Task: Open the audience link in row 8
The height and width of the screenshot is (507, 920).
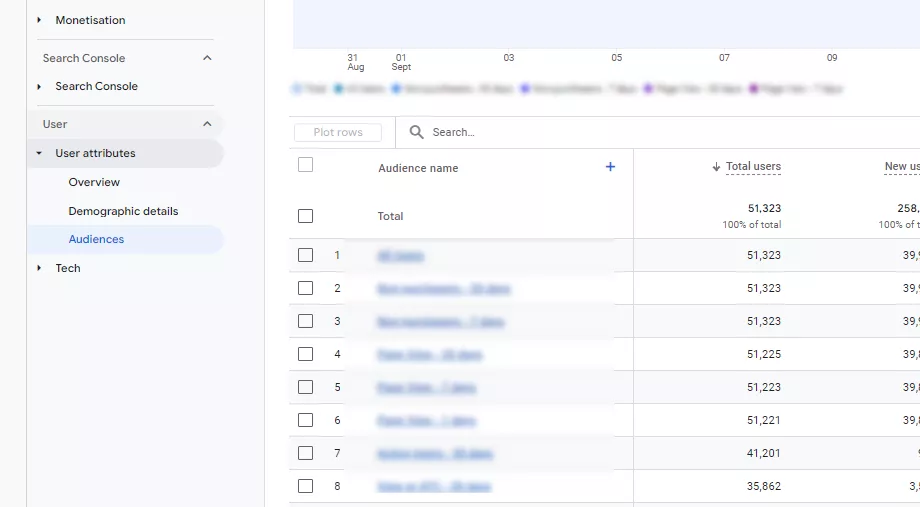Action: (x=434, y=486)
